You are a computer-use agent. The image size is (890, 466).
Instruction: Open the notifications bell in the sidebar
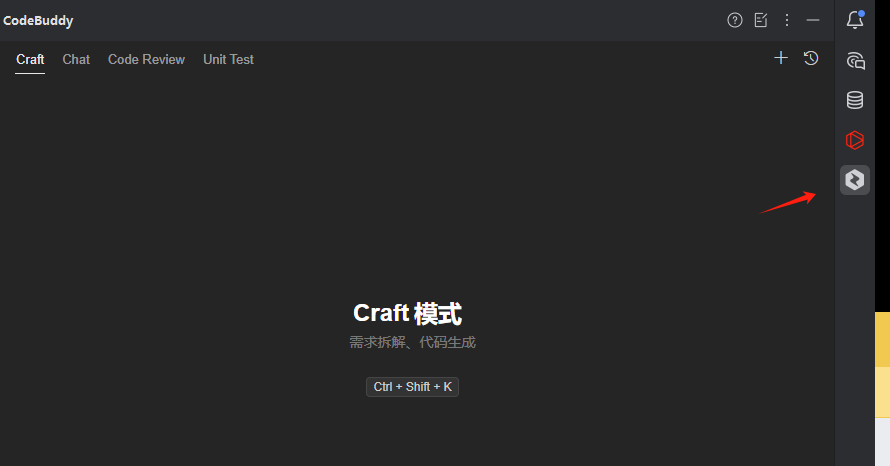coord(855,20)
